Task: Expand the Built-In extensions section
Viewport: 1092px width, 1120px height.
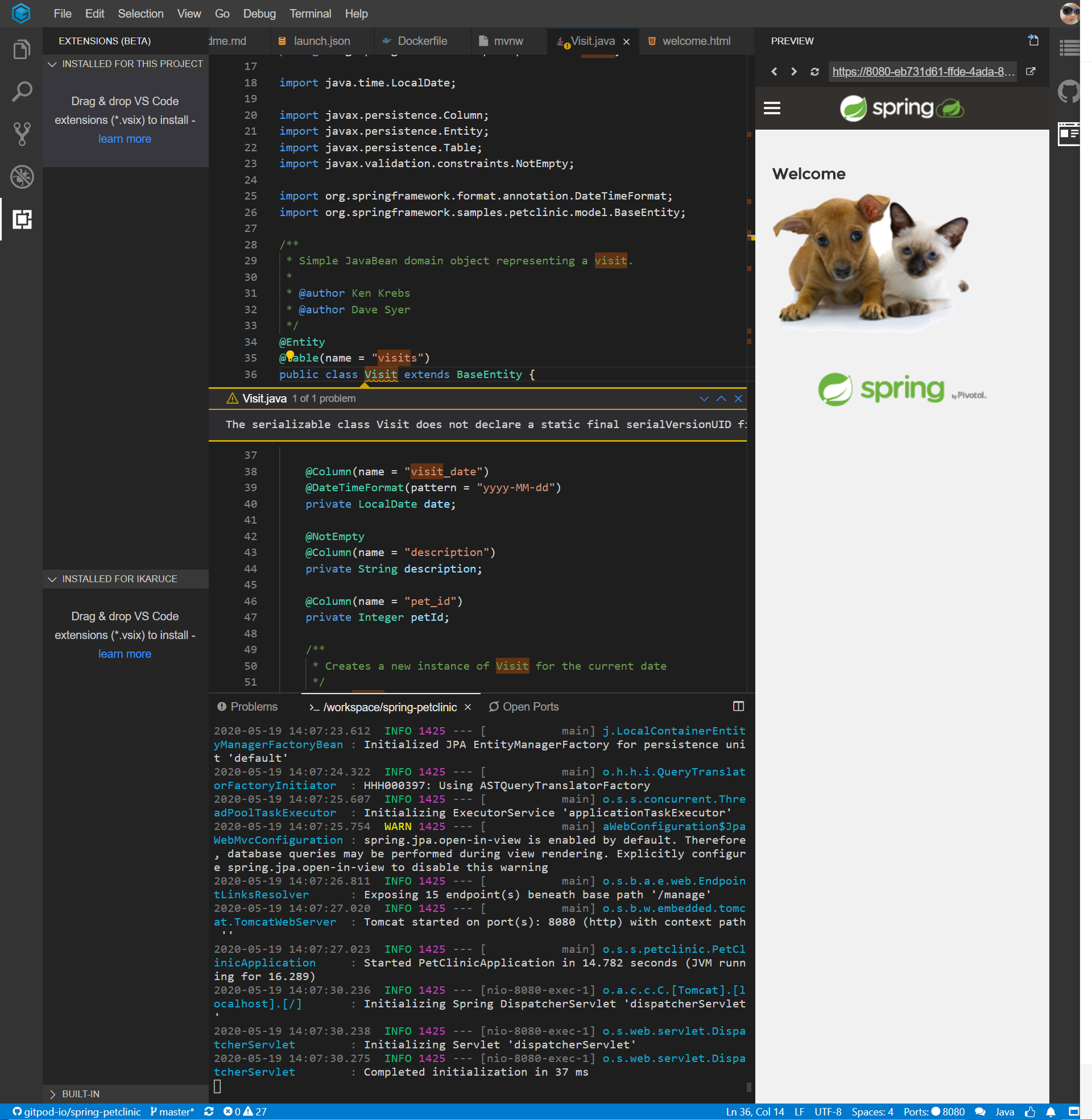Action: coord(52,1094)
